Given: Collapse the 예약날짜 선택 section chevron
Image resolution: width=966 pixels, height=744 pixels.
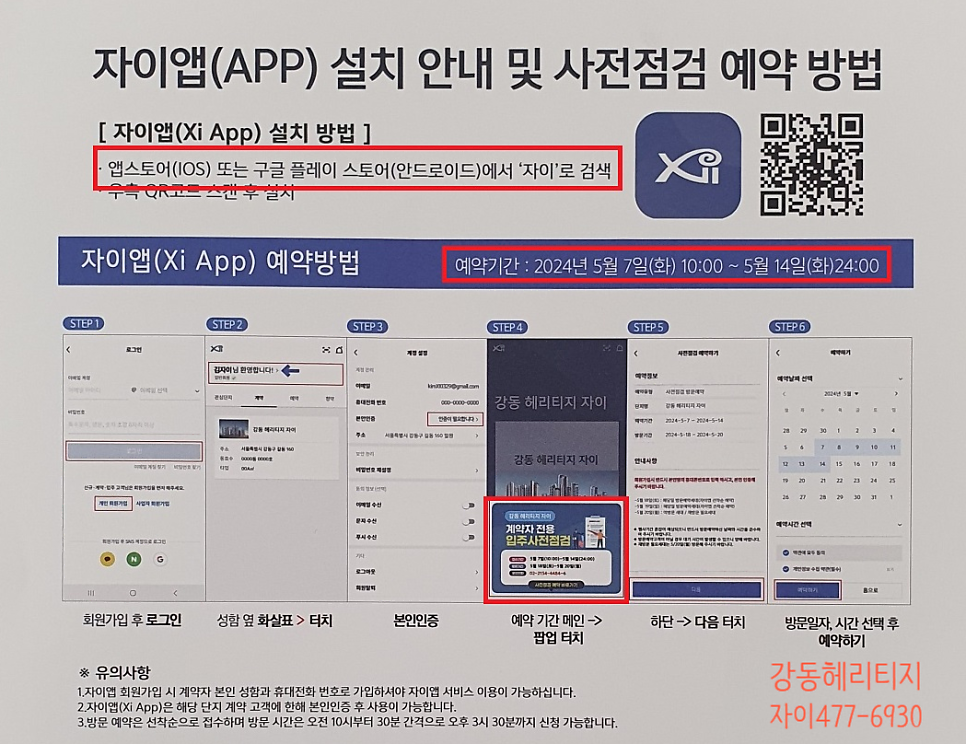Looking at the screenshot, I should pos(900,379).
